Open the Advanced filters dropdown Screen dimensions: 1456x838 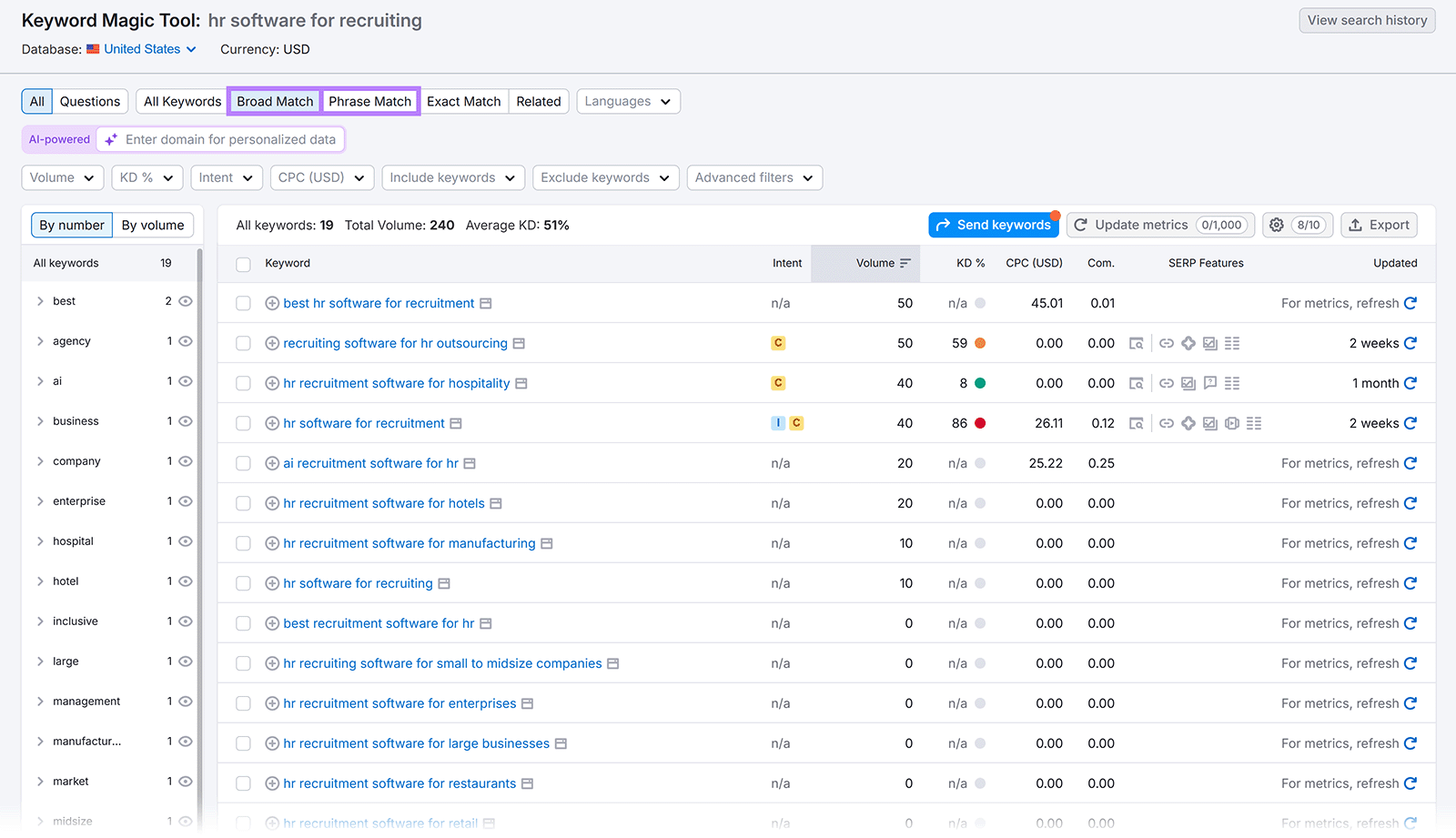(753, 177)
